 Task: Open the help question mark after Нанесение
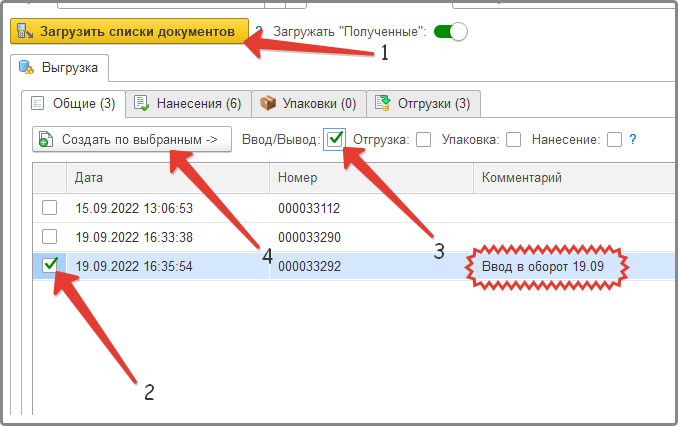pos(633,139)
